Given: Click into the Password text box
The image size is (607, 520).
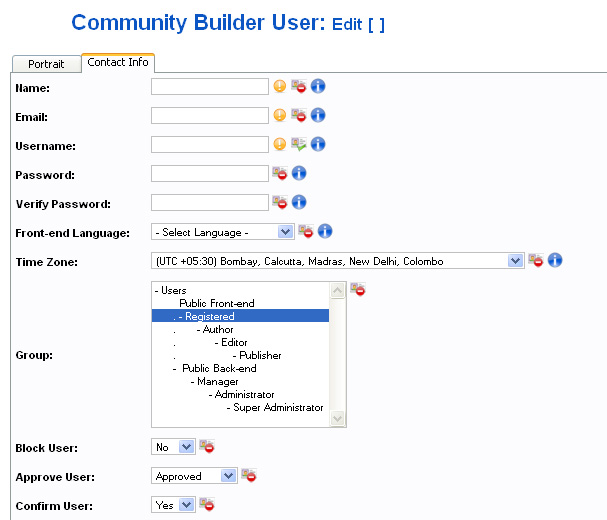Looking at the screenshot, I should click(210, 173).
